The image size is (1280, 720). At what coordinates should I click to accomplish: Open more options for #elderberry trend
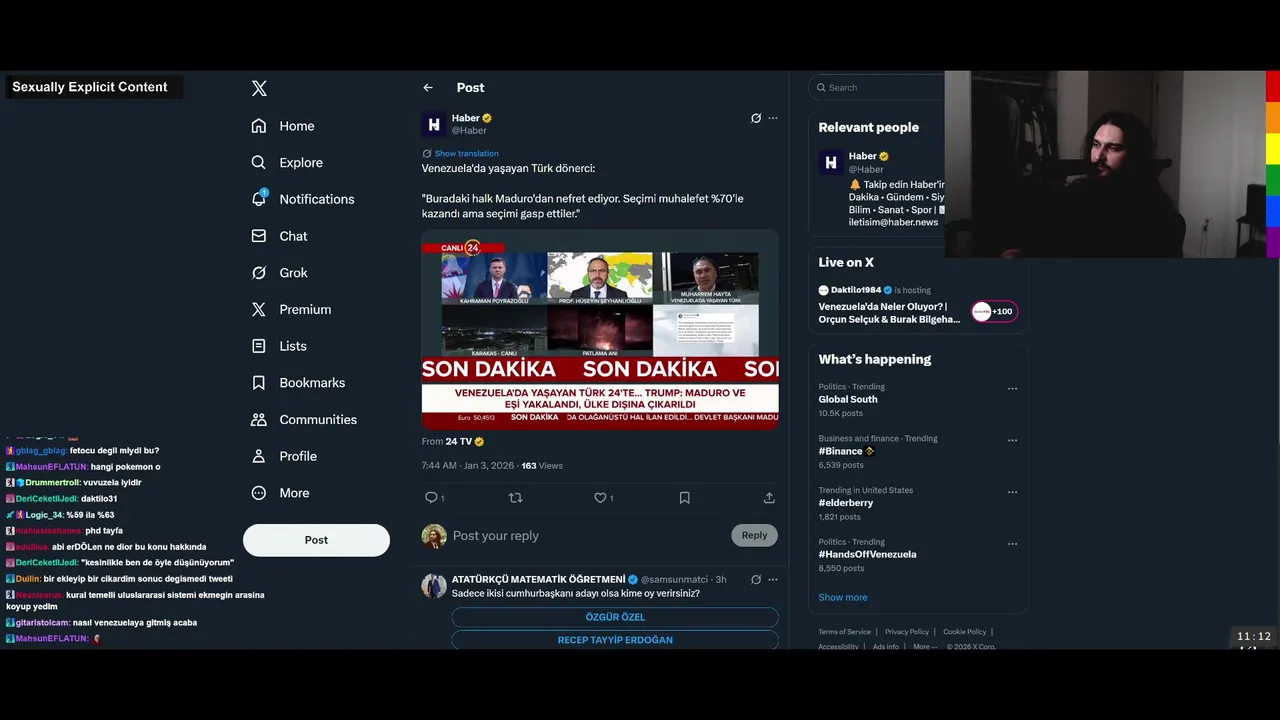point(1012,493)
